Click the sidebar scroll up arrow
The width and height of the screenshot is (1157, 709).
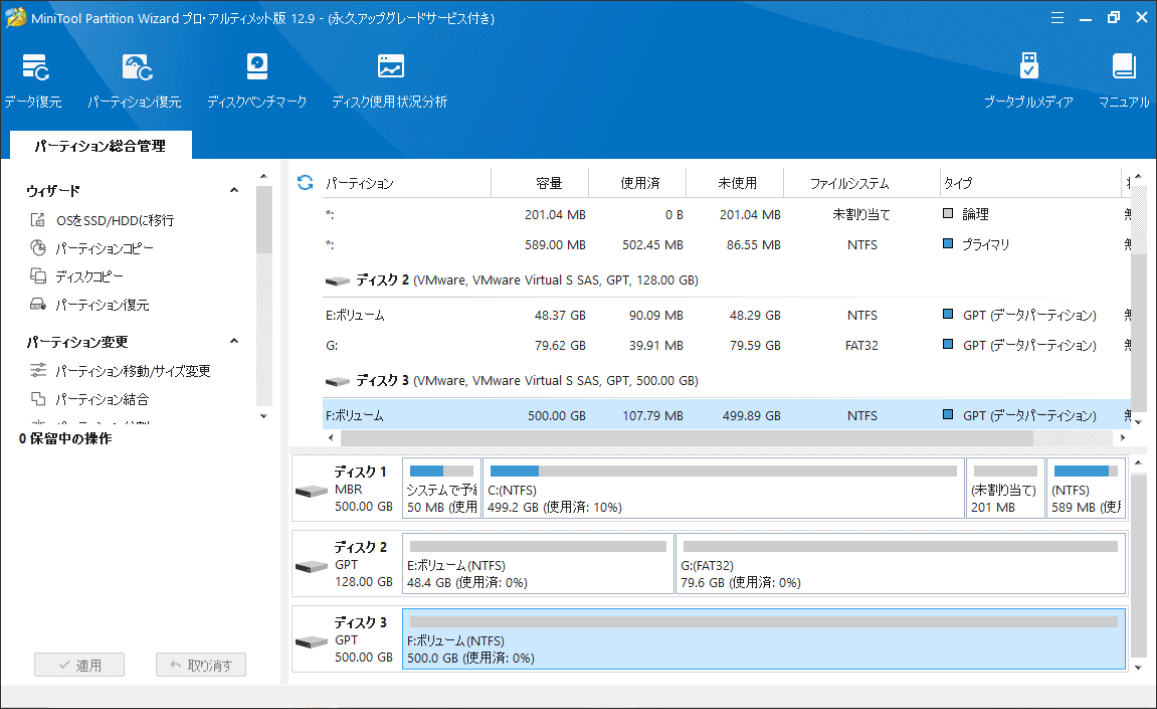(263, 176)
